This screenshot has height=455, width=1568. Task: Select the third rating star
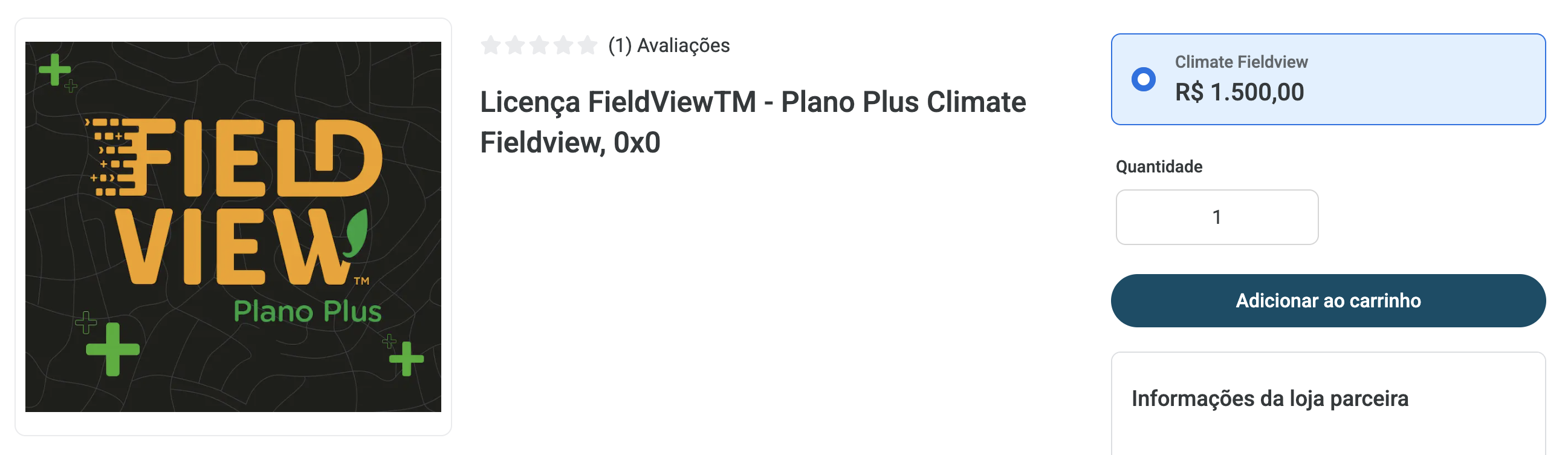pyautogui.click(x=539, y=45)
